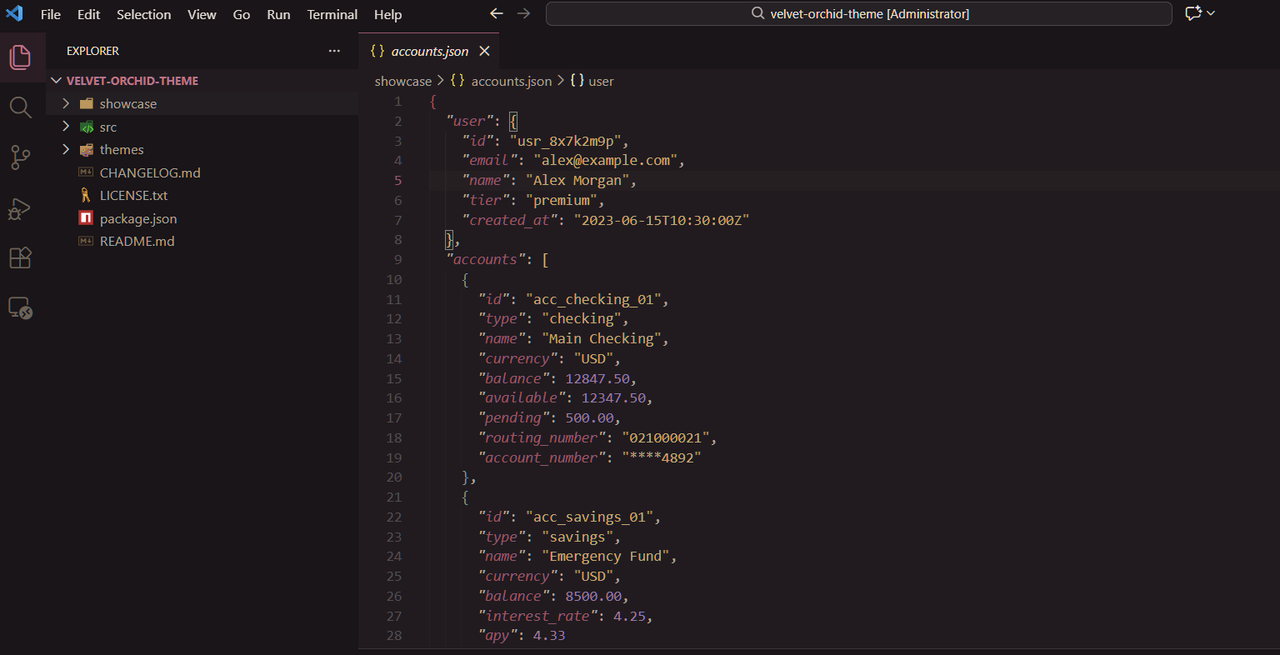Open README.md in the explorer

137,242
